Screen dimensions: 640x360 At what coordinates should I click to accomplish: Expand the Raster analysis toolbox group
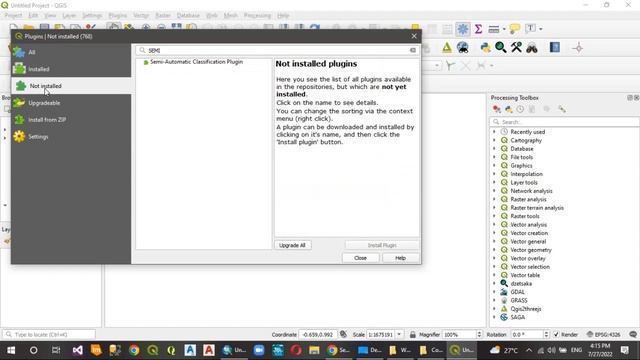click(x=494, y=199)
